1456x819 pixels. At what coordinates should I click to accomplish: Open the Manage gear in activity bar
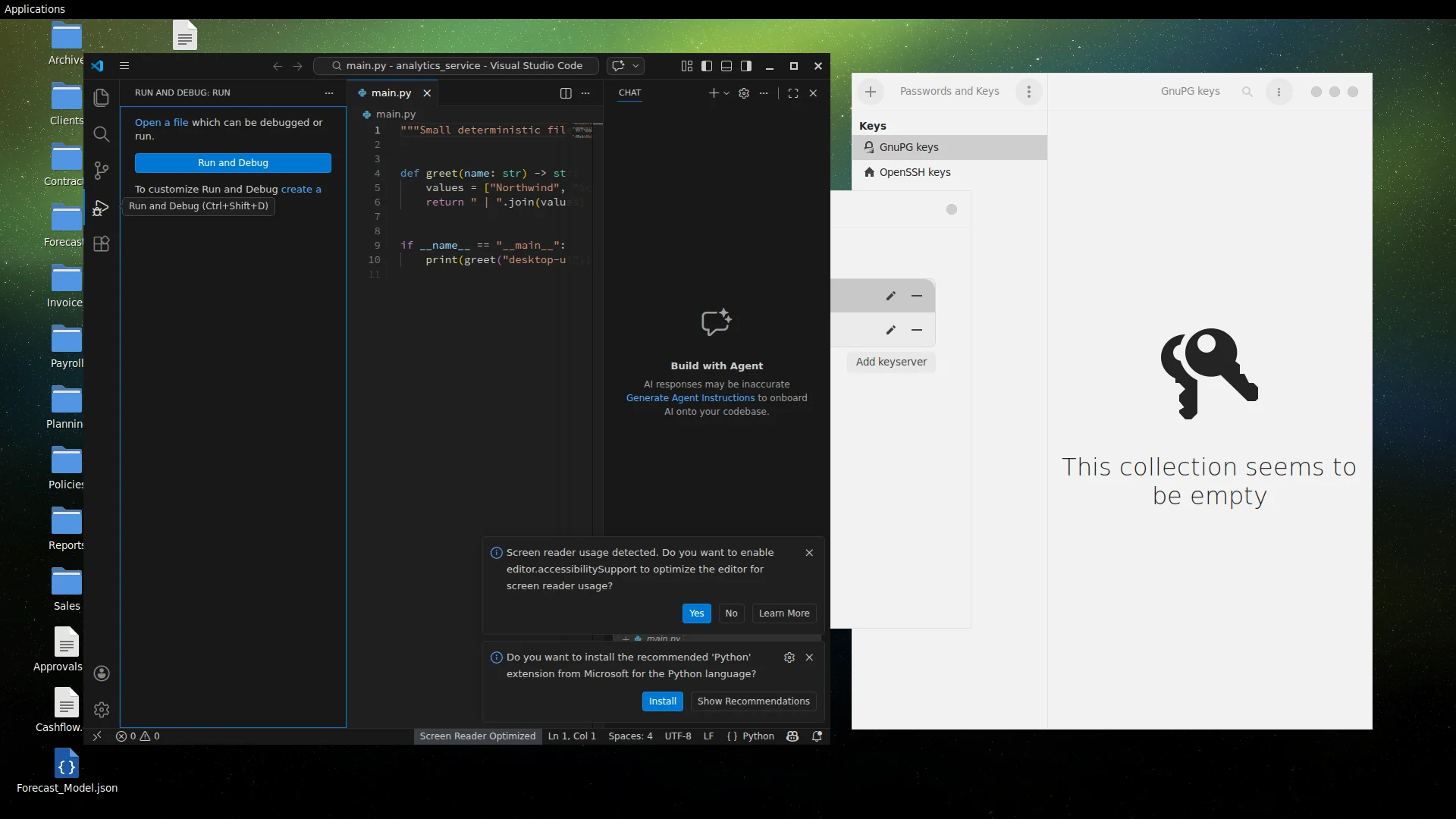click(101, 710)
